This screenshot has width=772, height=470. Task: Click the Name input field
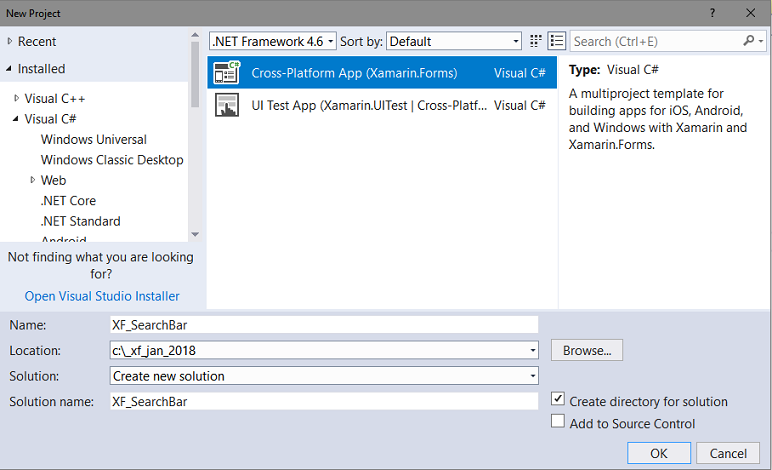click(324, 325)
